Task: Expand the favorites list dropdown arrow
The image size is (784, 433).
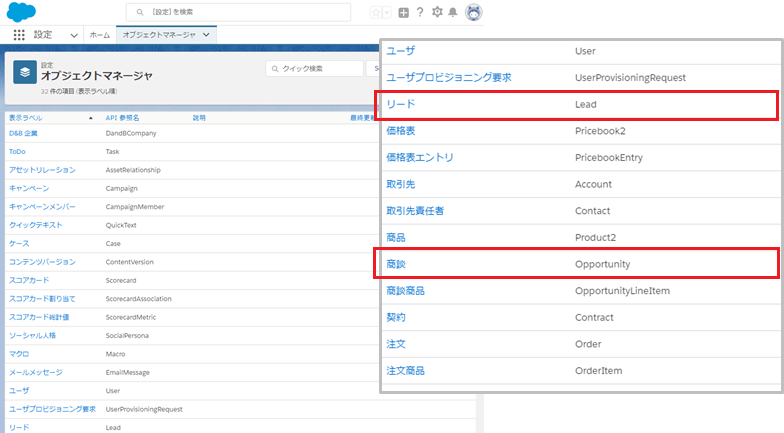Action: point(387,13)
